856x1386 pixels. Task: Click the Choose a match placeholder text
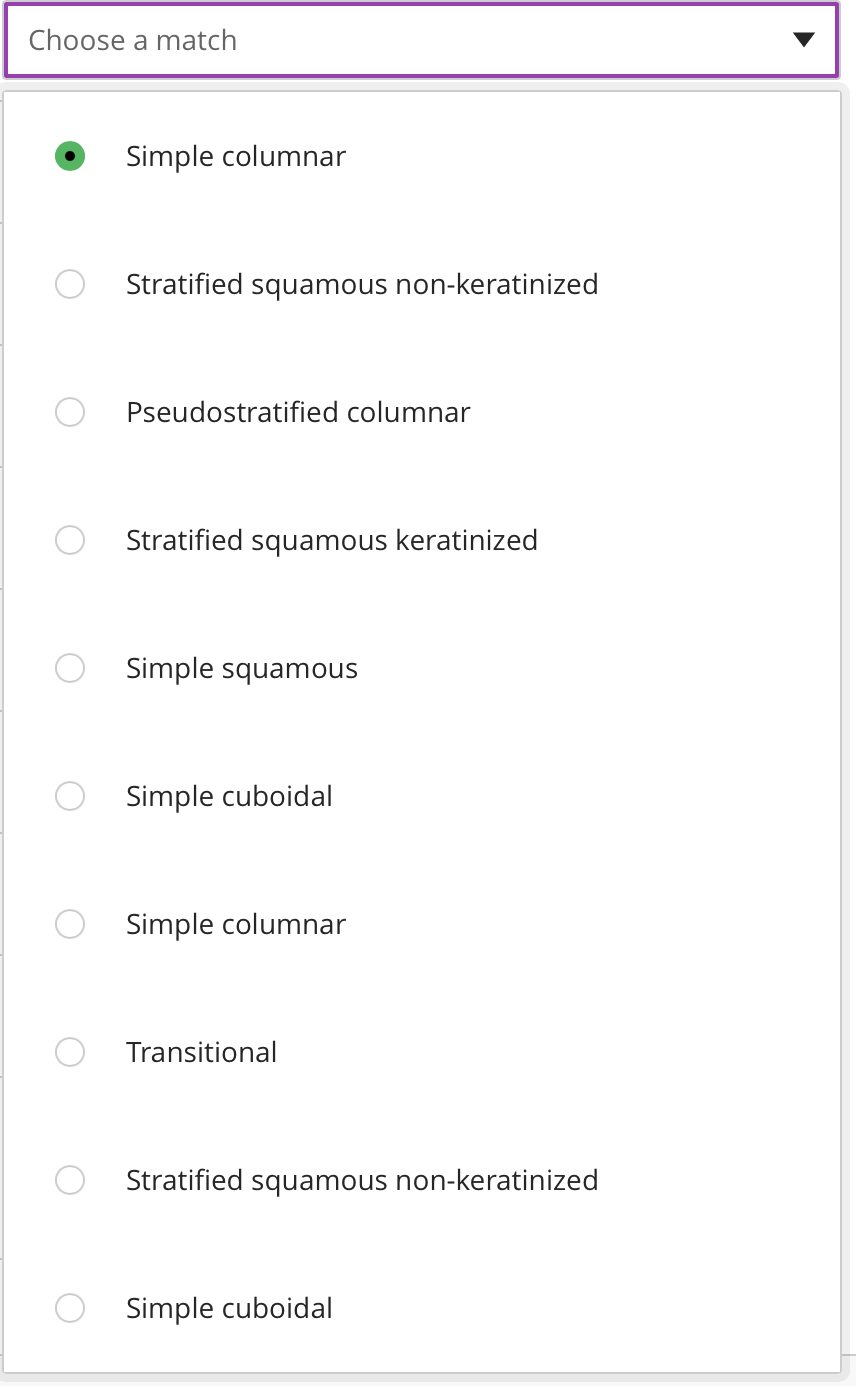[x=133, y=40]
